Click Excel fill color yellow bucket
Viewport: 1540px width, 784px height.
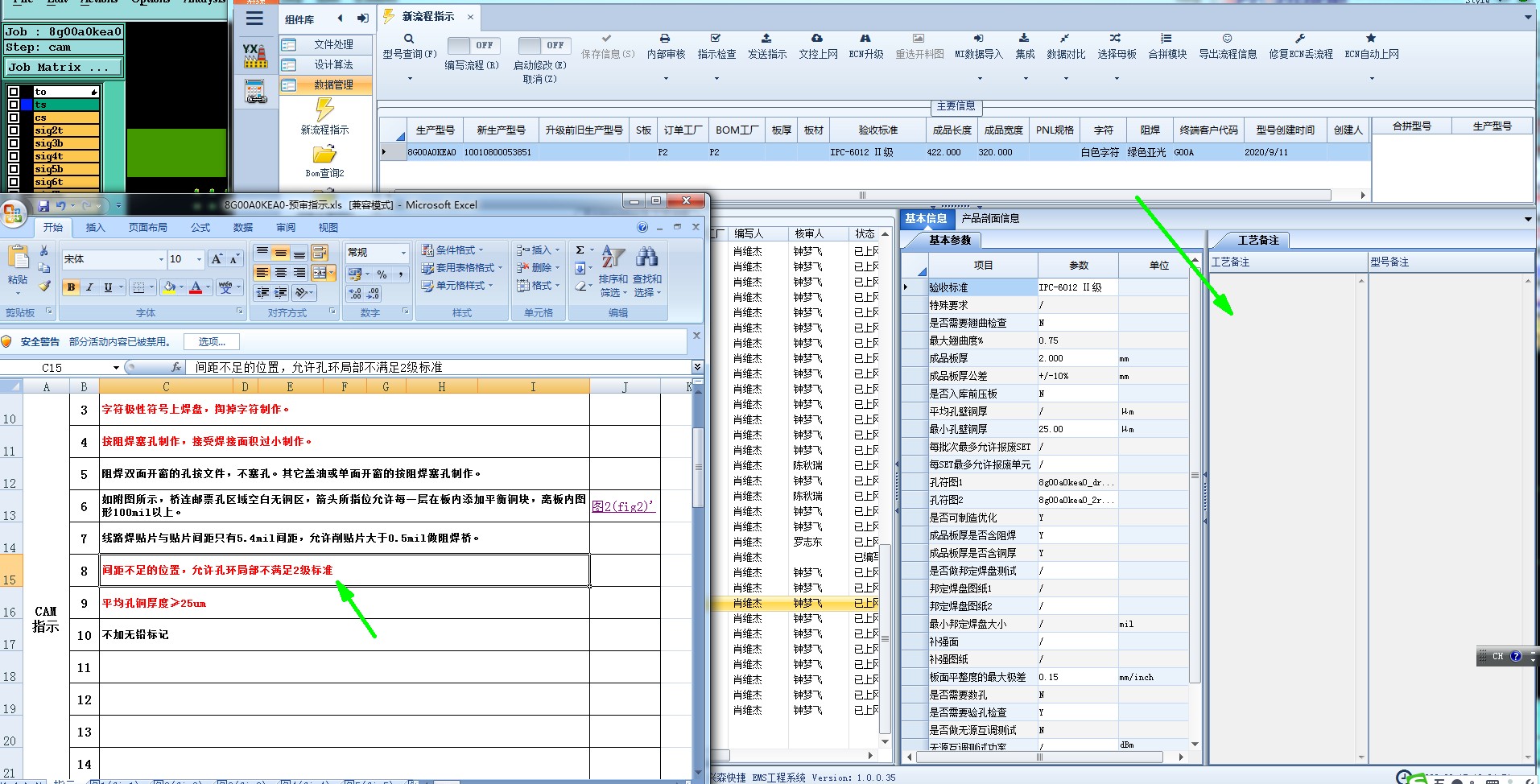click(169, 287)
